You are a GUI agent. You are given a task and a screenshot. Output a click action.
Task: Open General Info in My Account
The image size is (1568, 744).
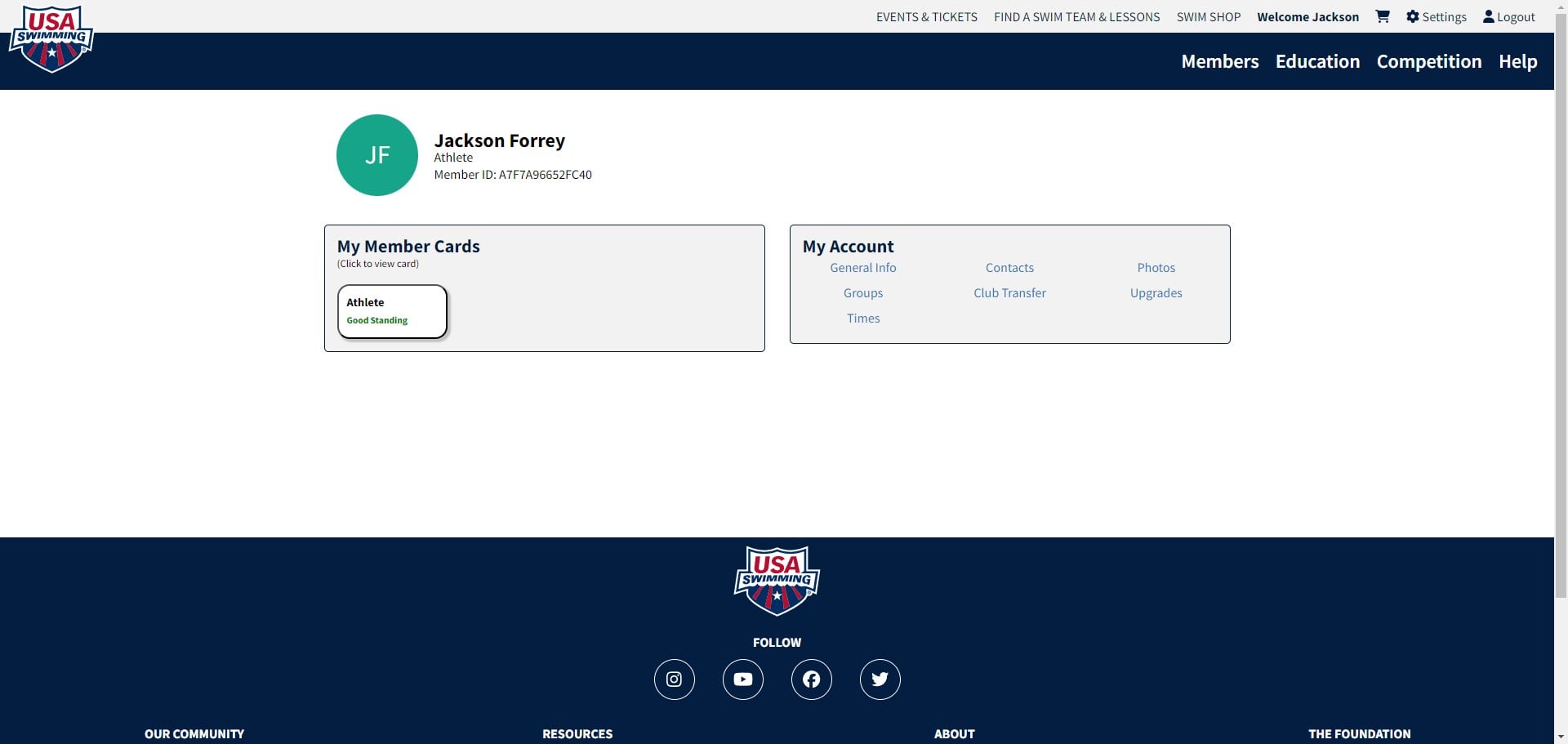pyautogui.click(x=863, y=268)
